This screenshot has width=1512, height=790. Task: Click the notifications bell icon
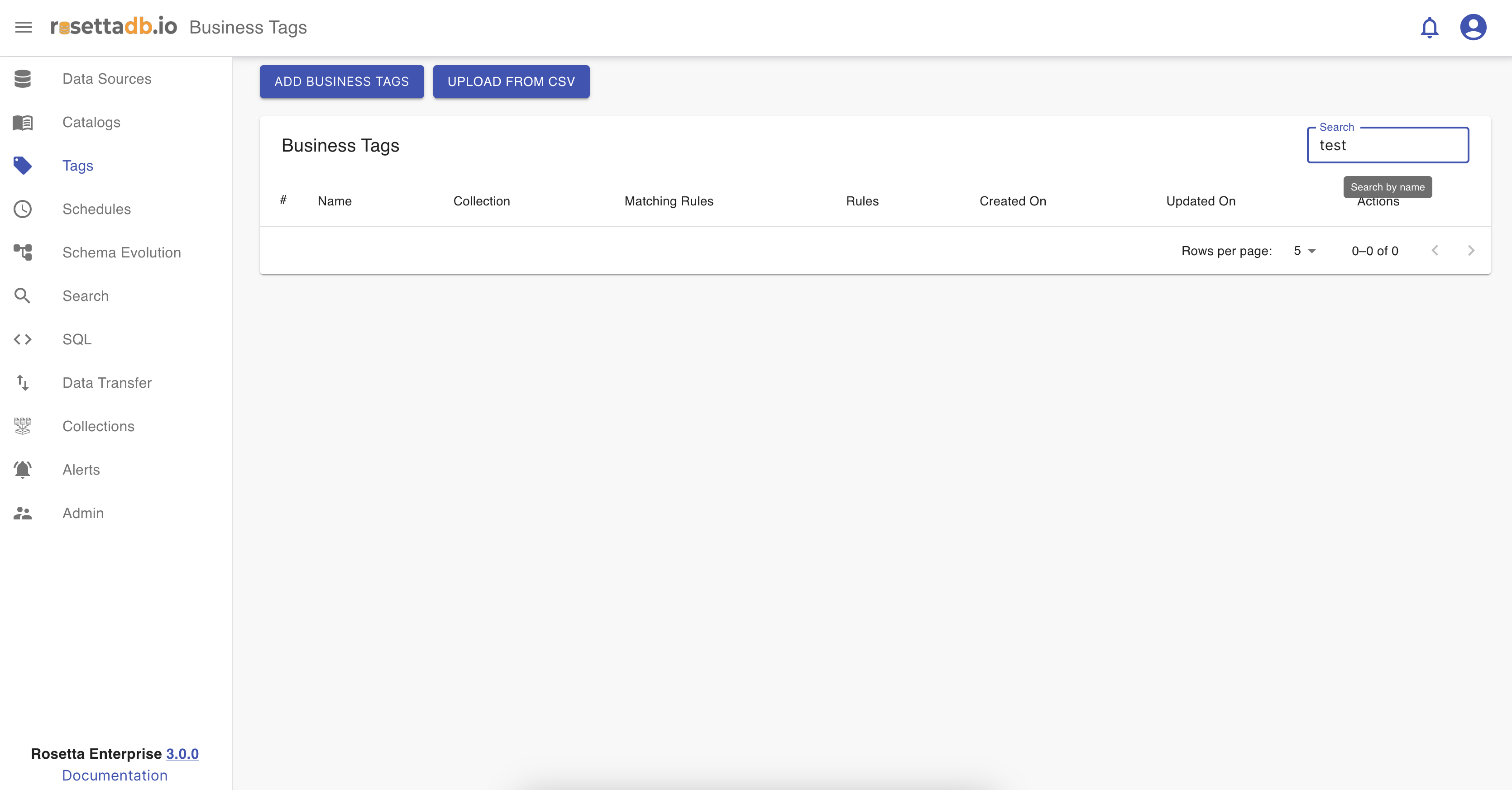[x=1429, y=27]
